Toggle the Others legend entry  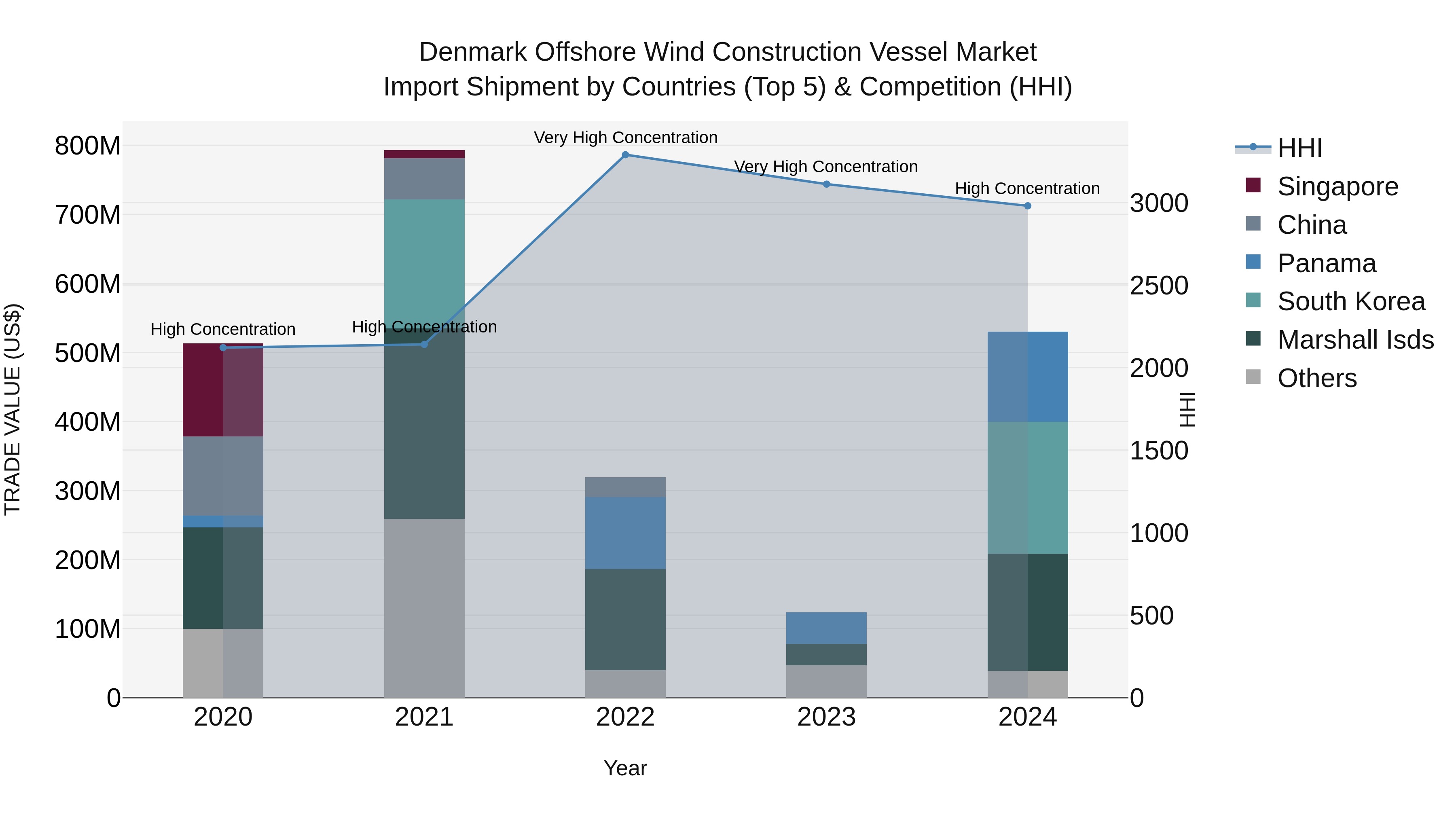[1301, 378]
